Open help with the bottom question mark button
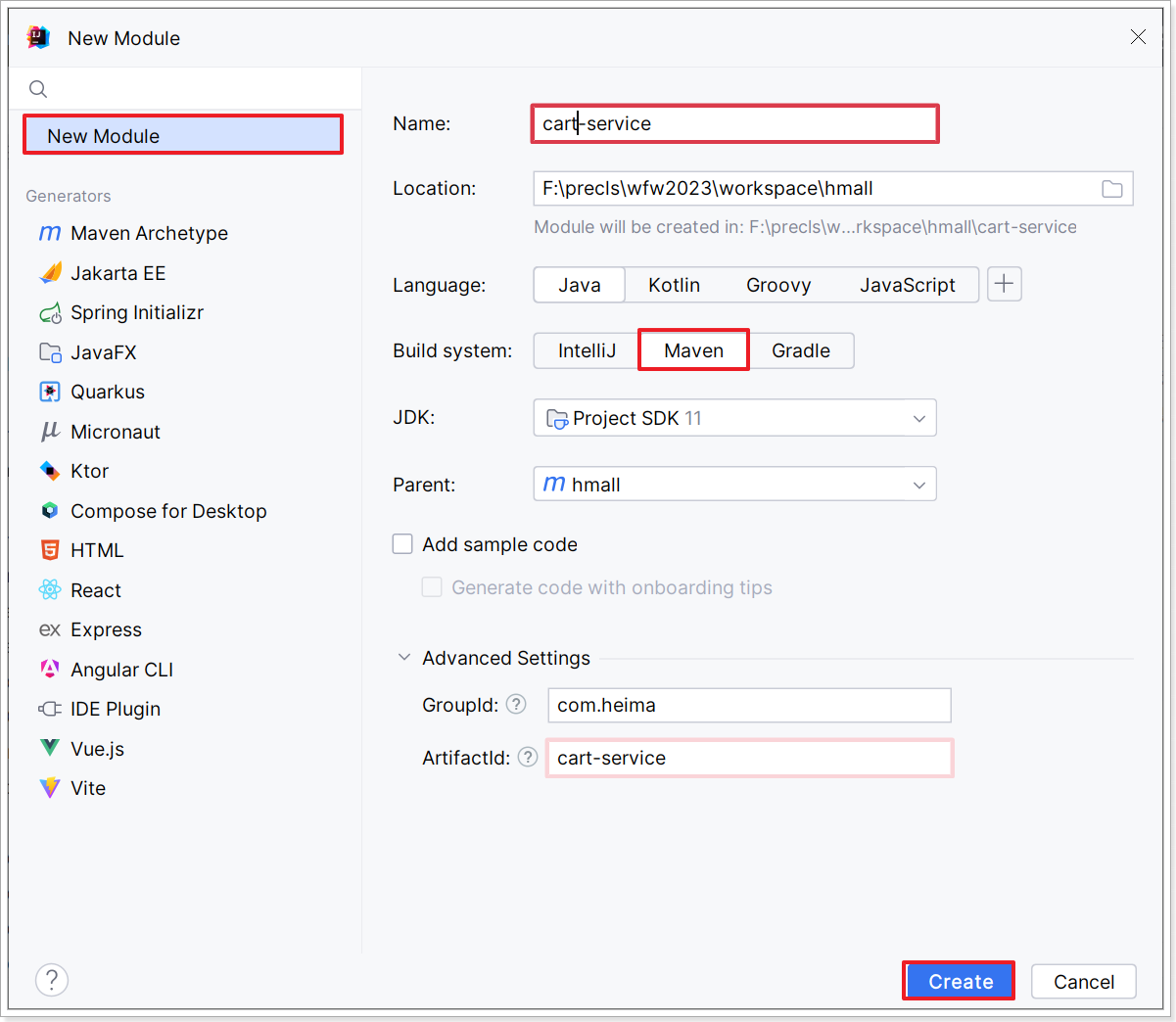This screenshot has width=1176, height=1022. click(52, 980)
